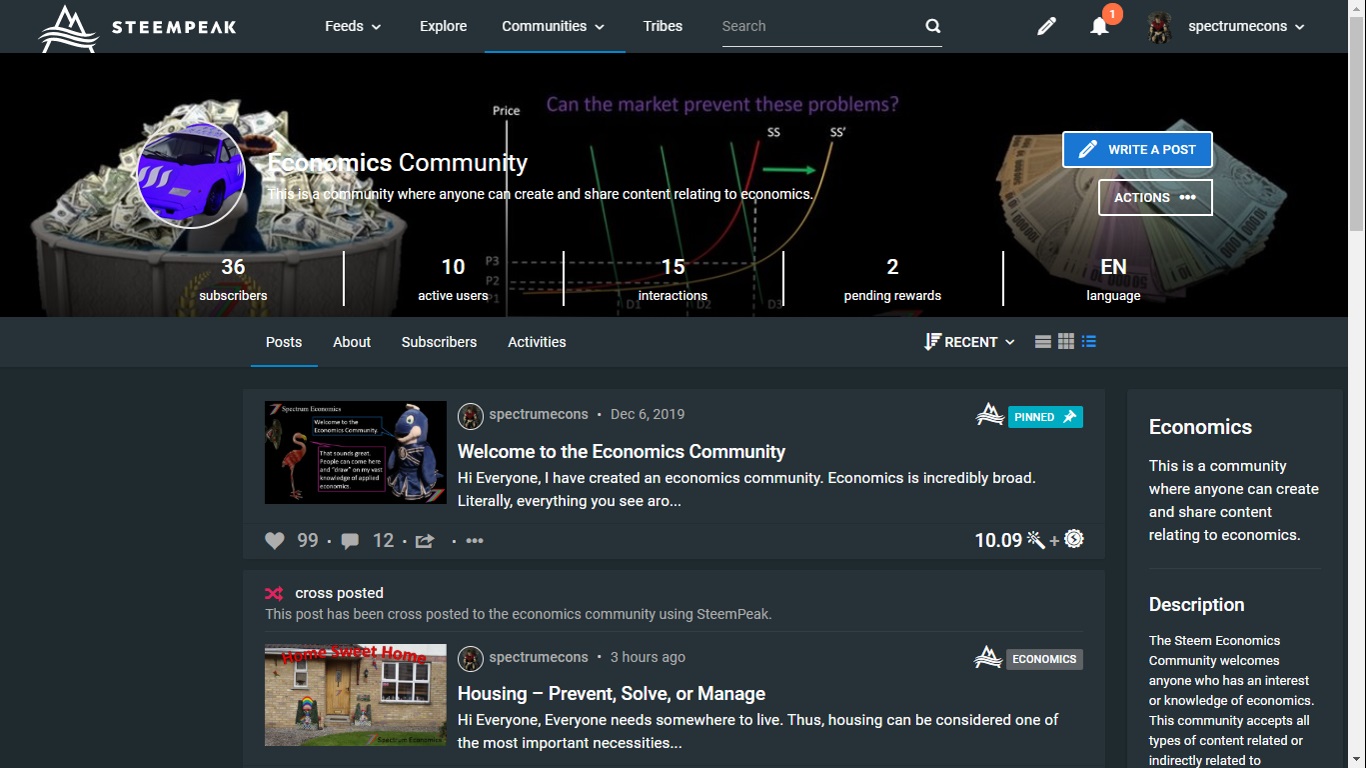Select the Subscribers tab
Screen dimensions: 1366x768
coord(439,342)
